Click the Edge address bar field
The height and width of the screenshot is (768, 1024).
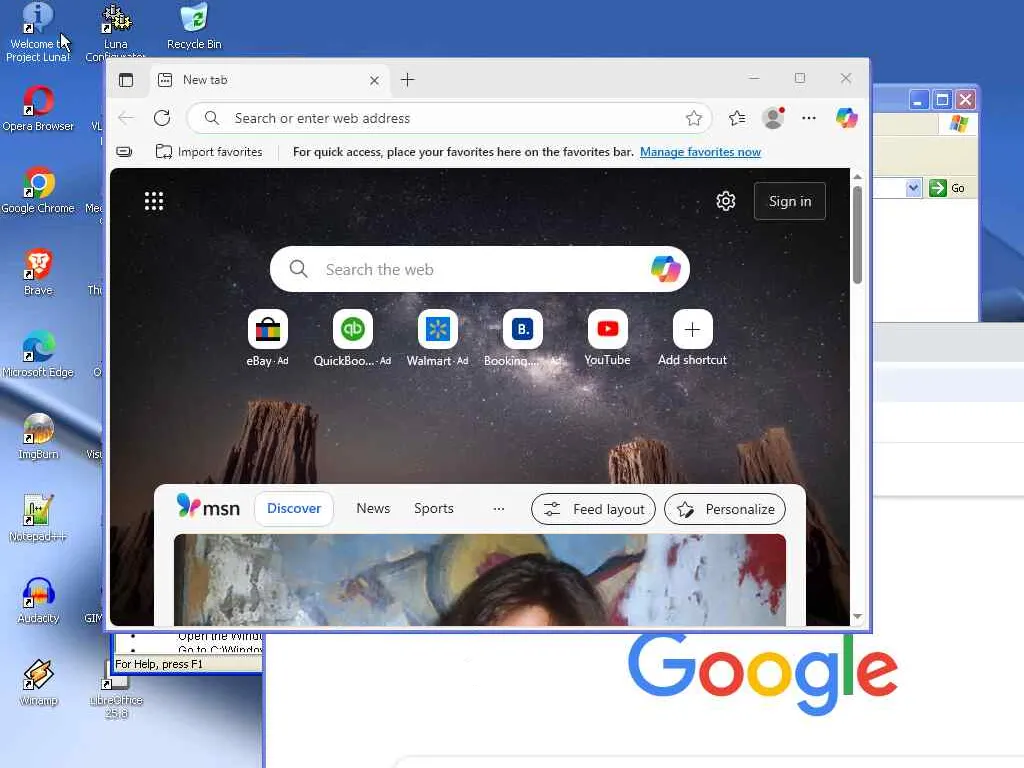449,118
